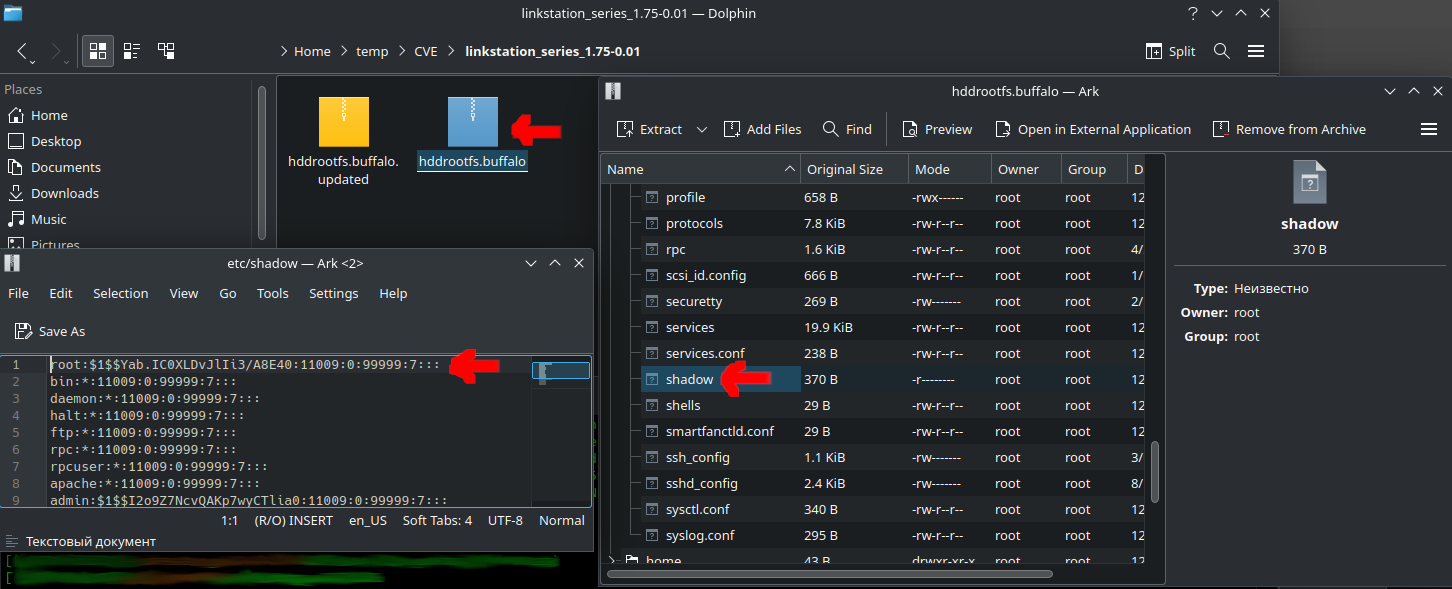The height and width of the screenshot is (589, 1452).
Task: Click Ark archive list vertical scrollbar
Action: 1156,472
